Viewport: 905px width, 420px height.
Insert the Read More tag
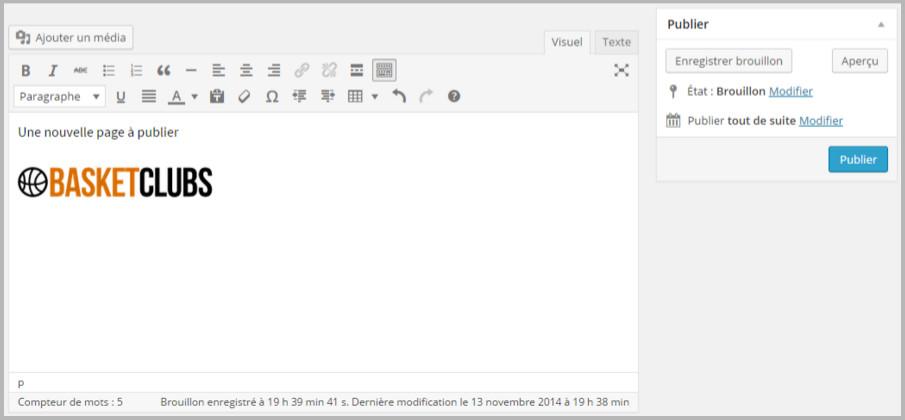point(357,70)
